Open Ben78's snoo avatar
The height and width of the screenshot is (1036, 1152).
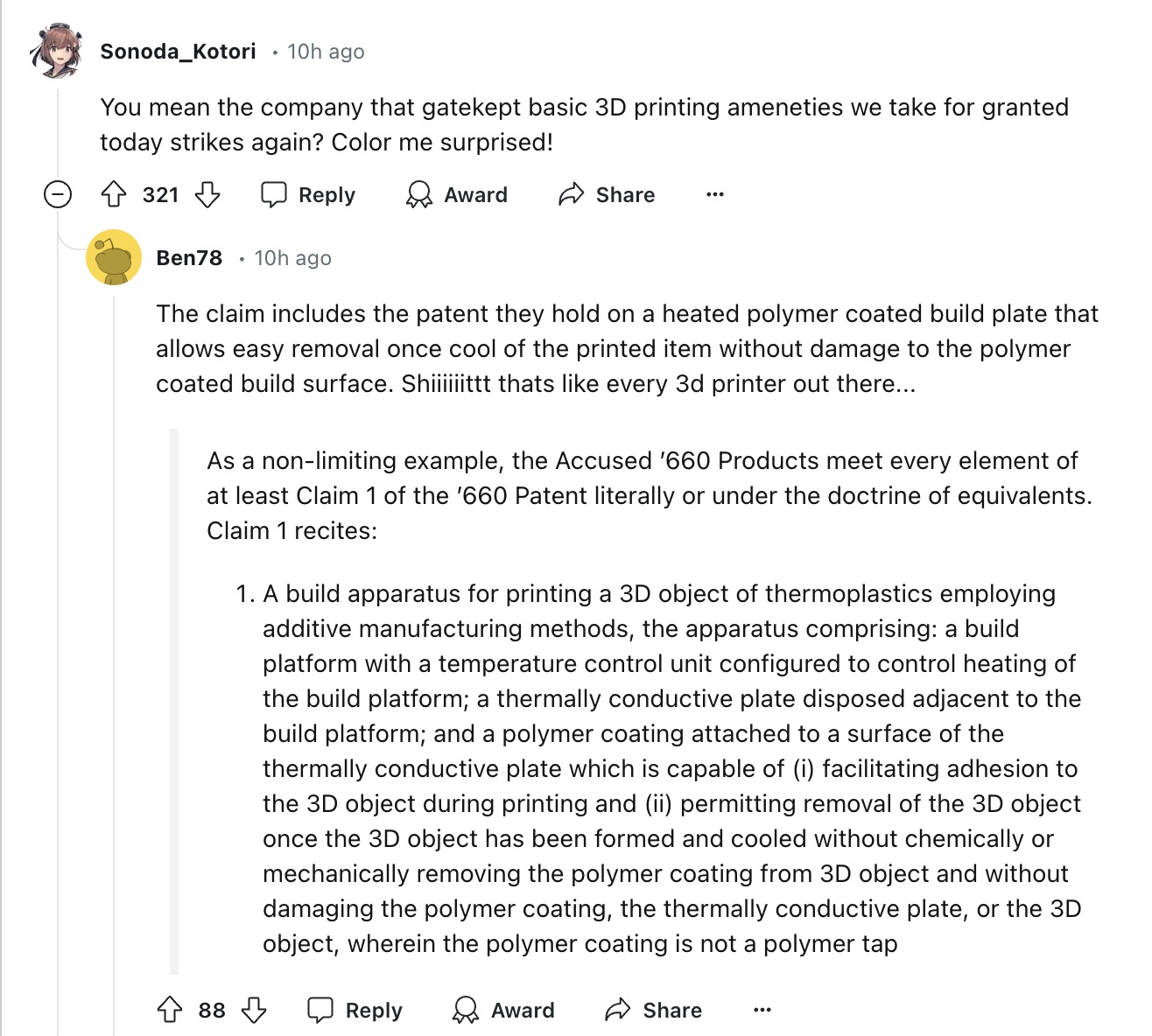point(114,258)
